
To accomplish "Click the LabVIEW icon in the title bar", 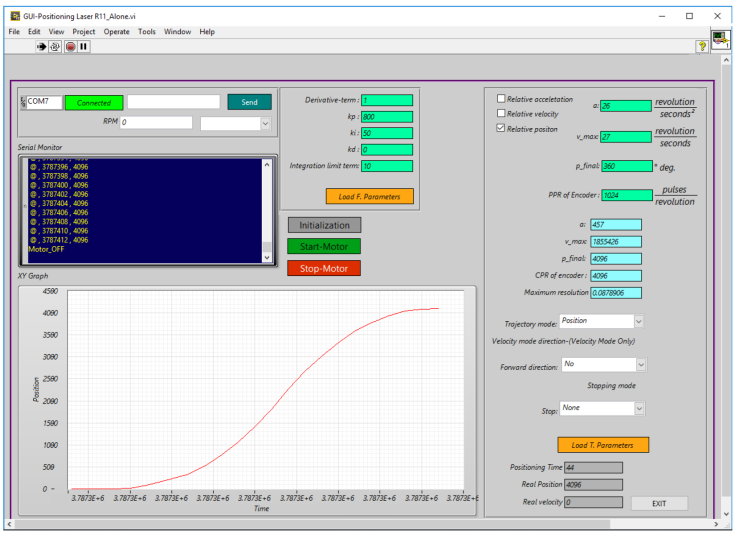I will (x=14, y=16).
